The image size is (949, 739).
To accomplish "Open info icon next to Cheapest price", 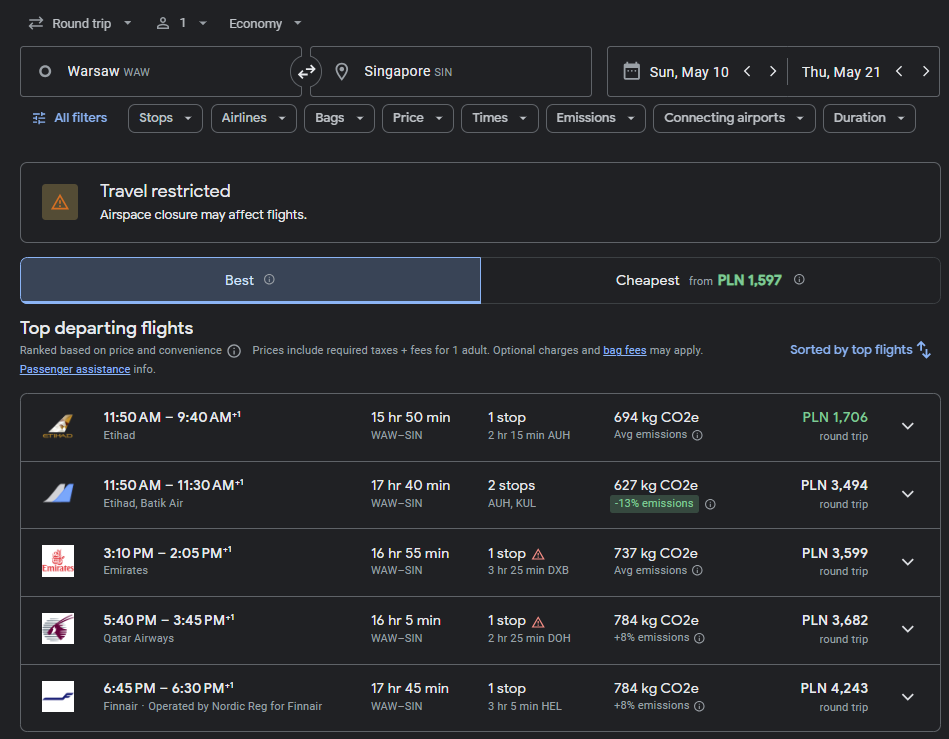I will tap(799, 280).
